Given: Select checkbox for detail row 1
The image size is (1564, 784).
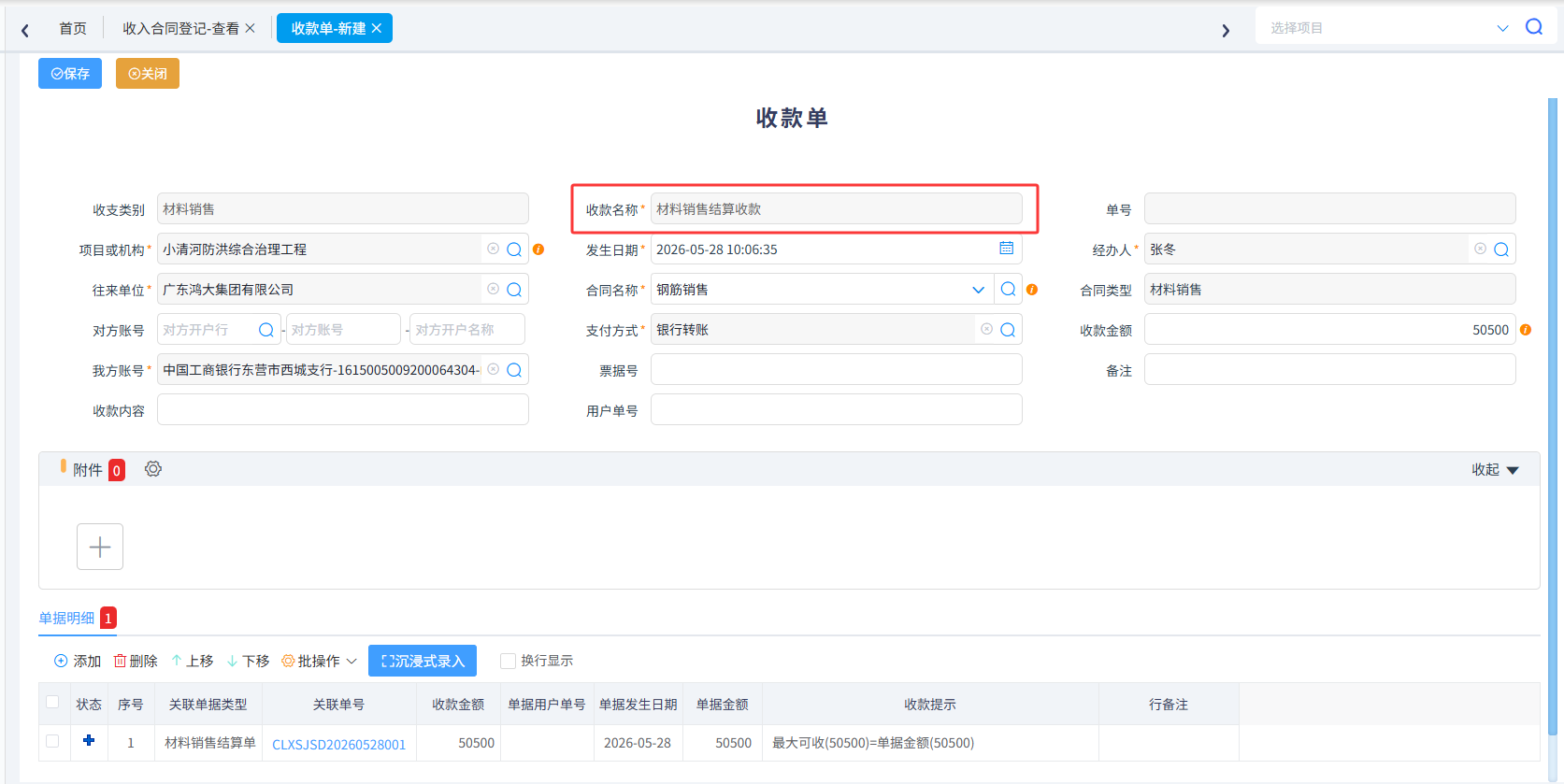Looking at the screenshot, I should pos(52,741).
